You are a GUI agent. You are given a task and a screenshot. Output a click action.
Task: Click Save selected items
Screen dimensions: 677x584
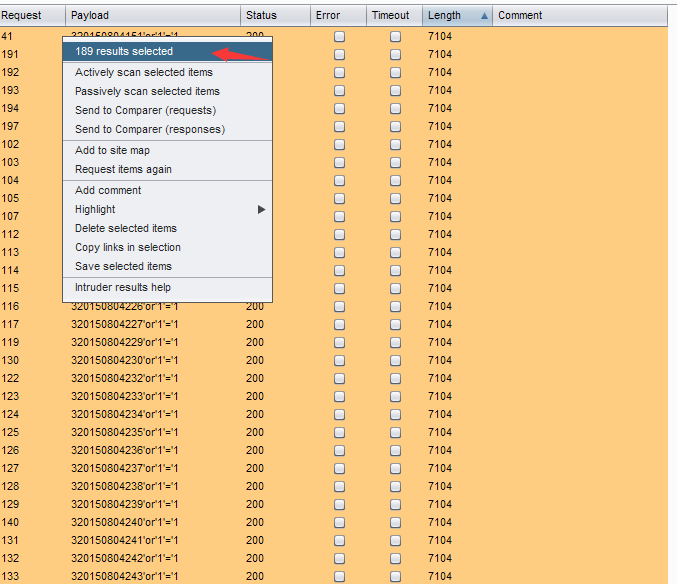pos(168,266)
